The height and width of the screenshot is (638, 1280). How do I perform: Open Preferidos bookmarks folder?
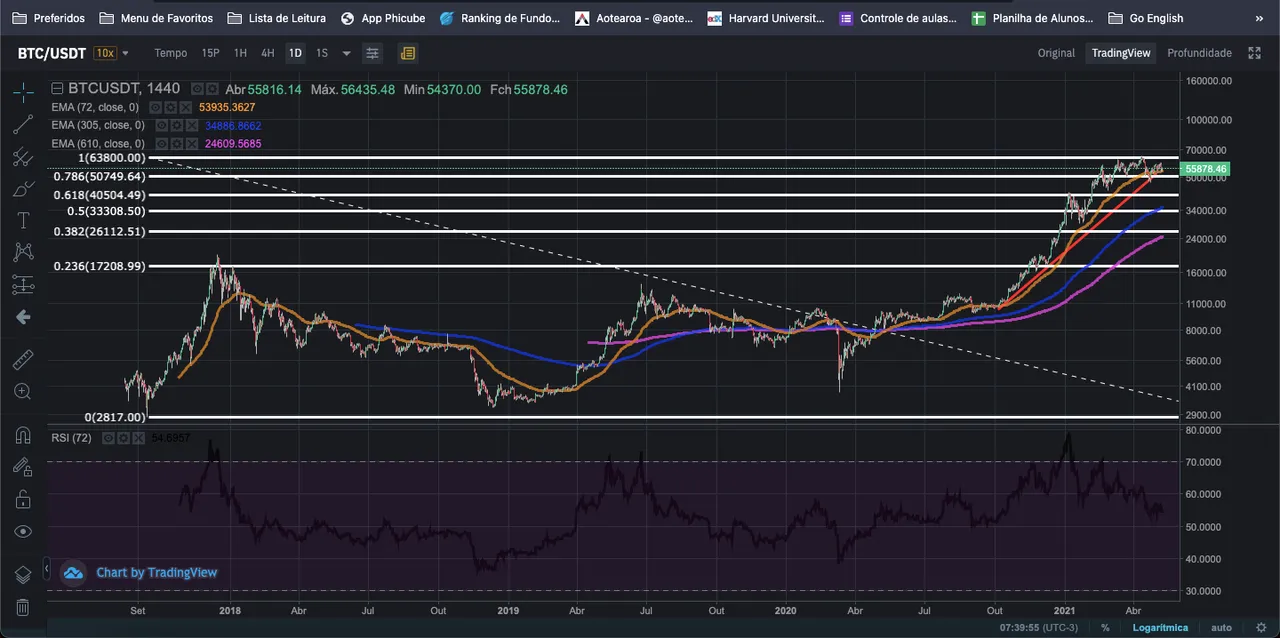(x=48, y=18)
